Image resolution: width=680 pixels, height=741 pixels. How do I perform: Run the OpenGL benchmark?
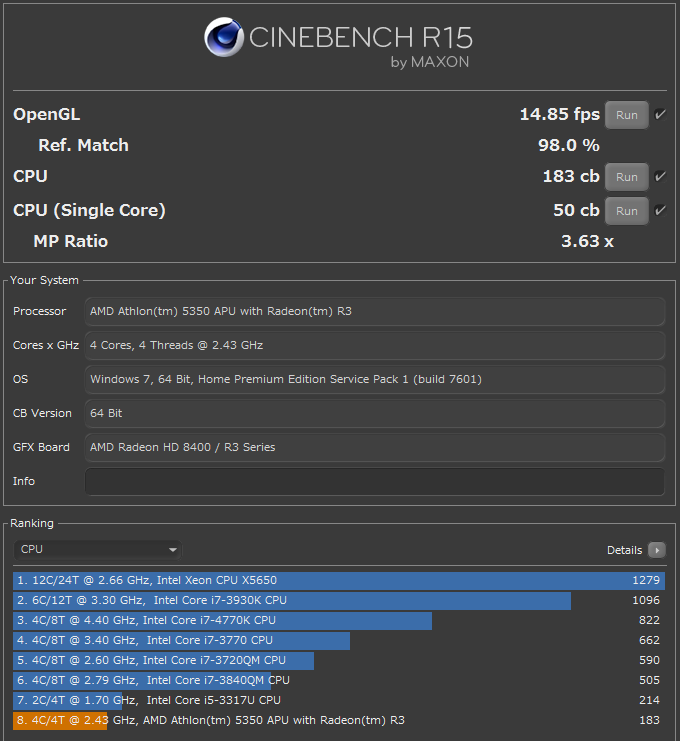click(x=627, y=115)
